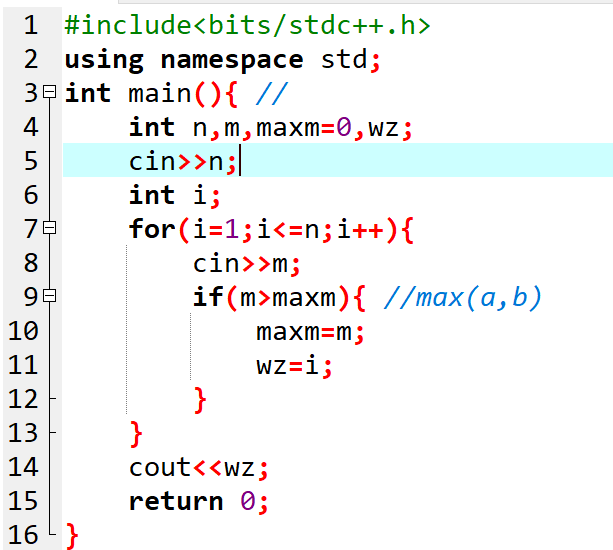Click the 'cin>>m;' statement
Screen dimensions: 613x550
point(246,263)
